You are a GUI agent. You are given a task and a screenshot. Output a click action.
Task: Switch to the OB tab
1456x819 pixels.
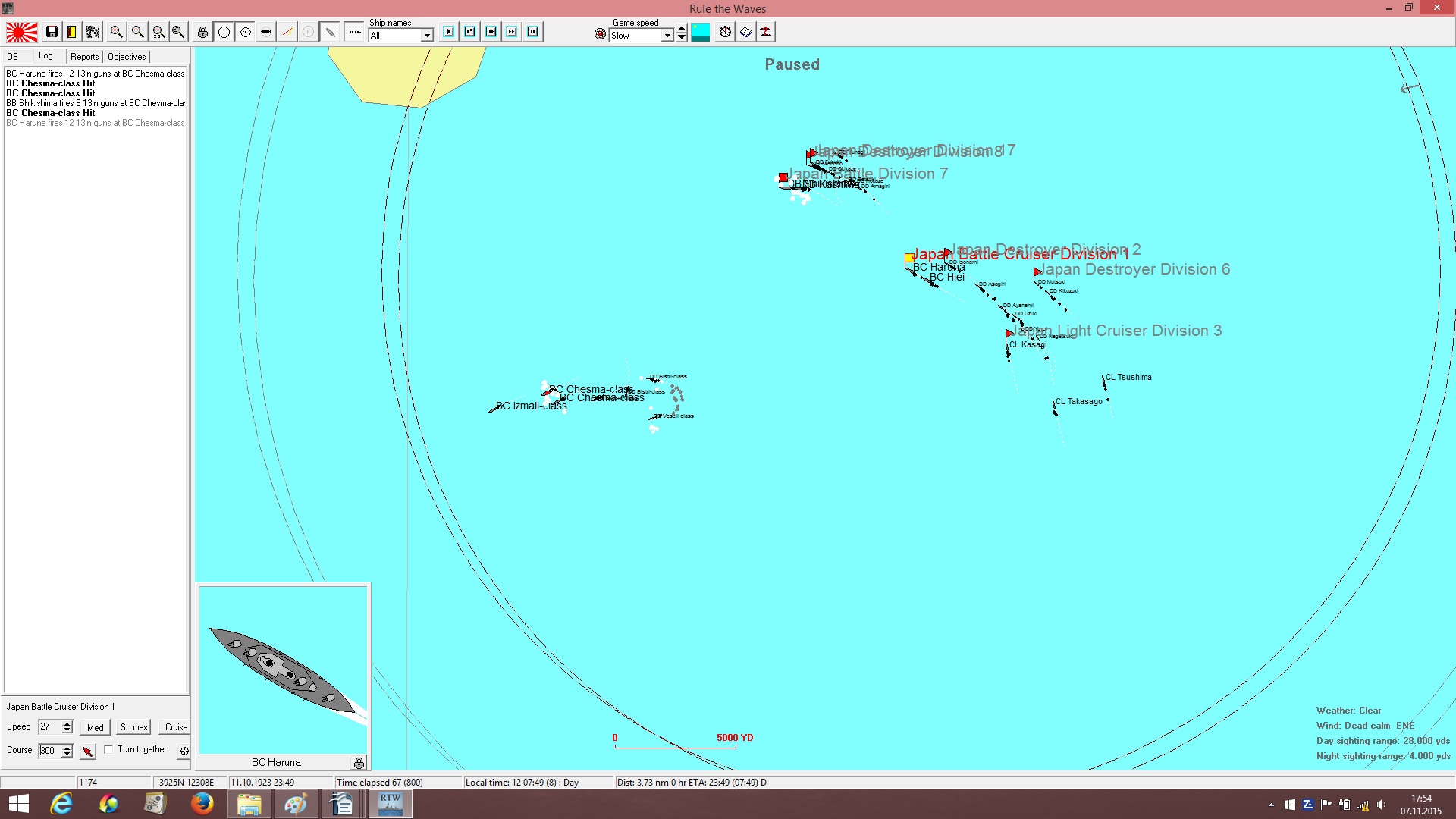13,57
